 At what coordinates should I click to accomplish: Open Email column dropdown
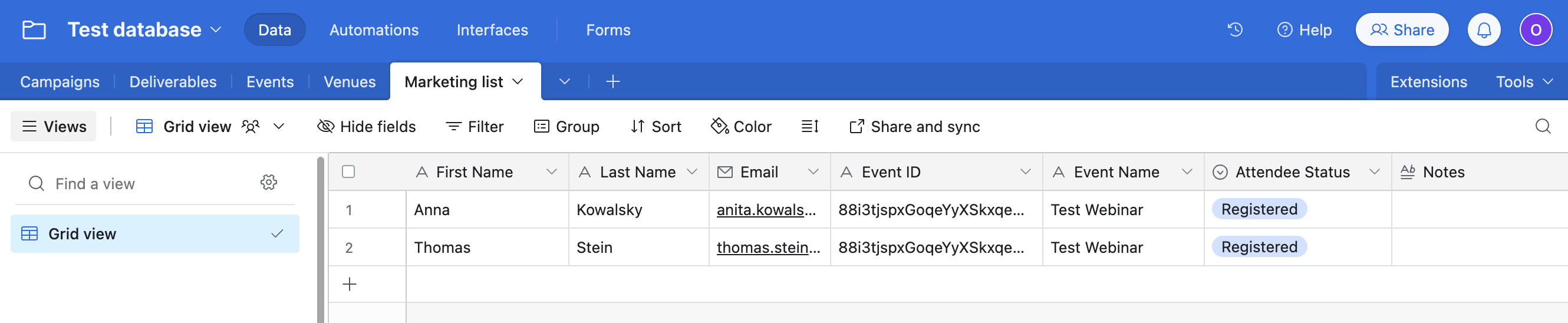click(x=813, y=172)
